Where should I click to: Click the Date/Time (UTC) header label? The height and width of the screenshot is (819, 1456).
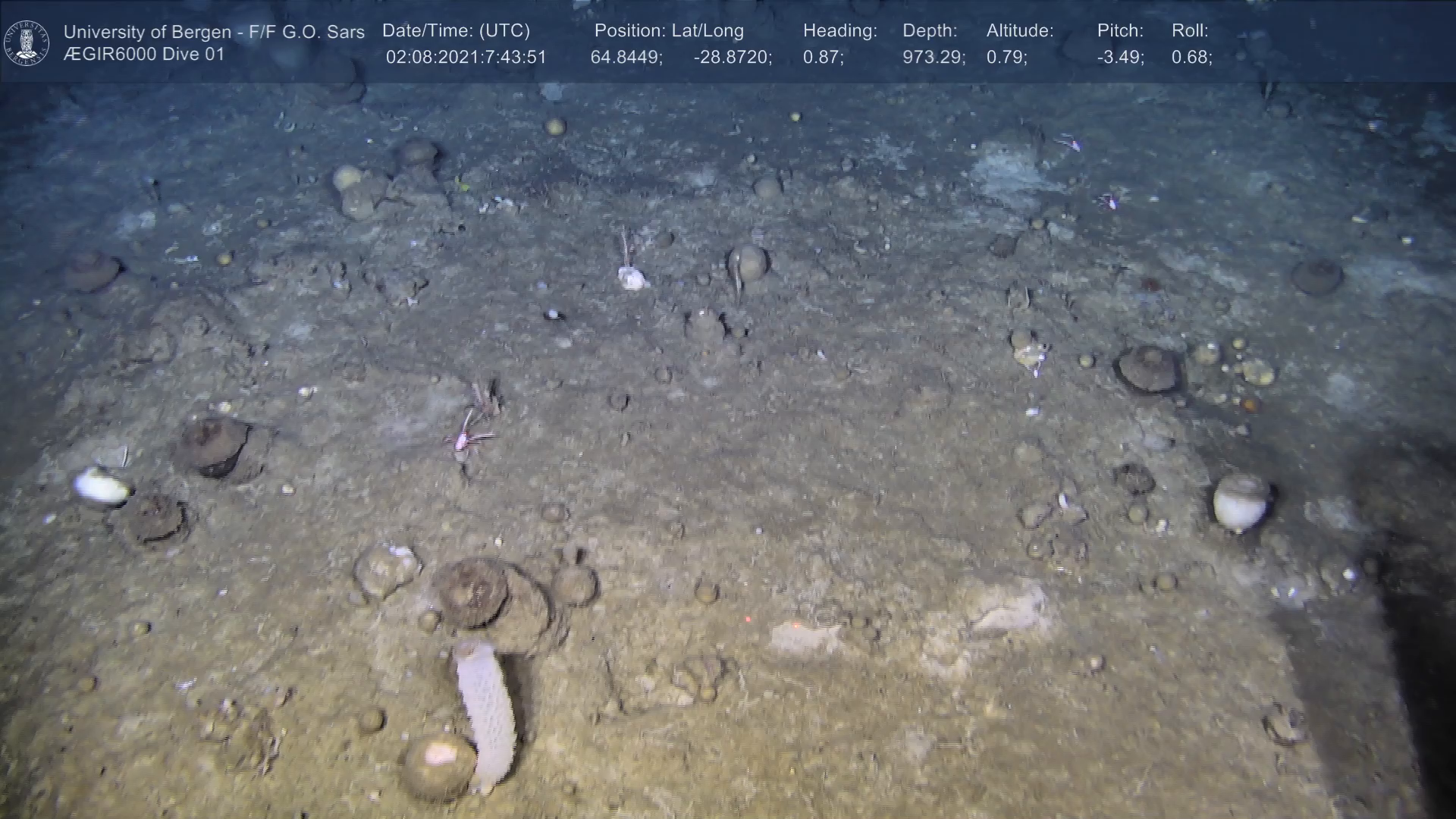tap(456, 31)
